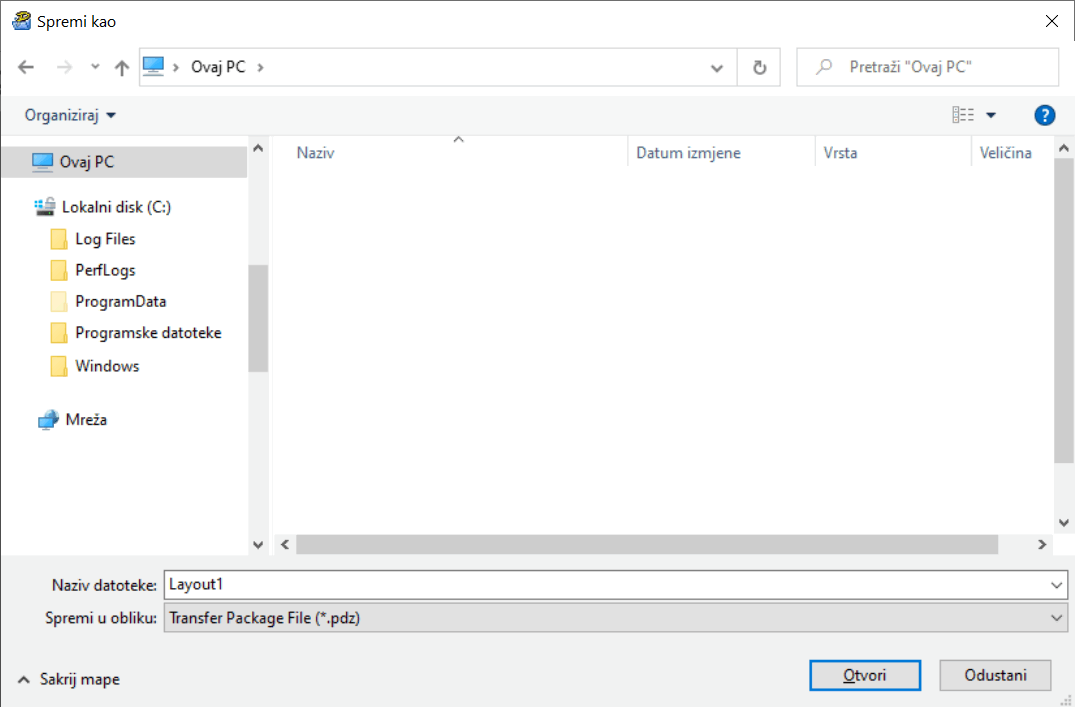This screenshot has width=1075, height=707.
Task: Collapse folders with Sakrij mape
Action: [69, 680]
